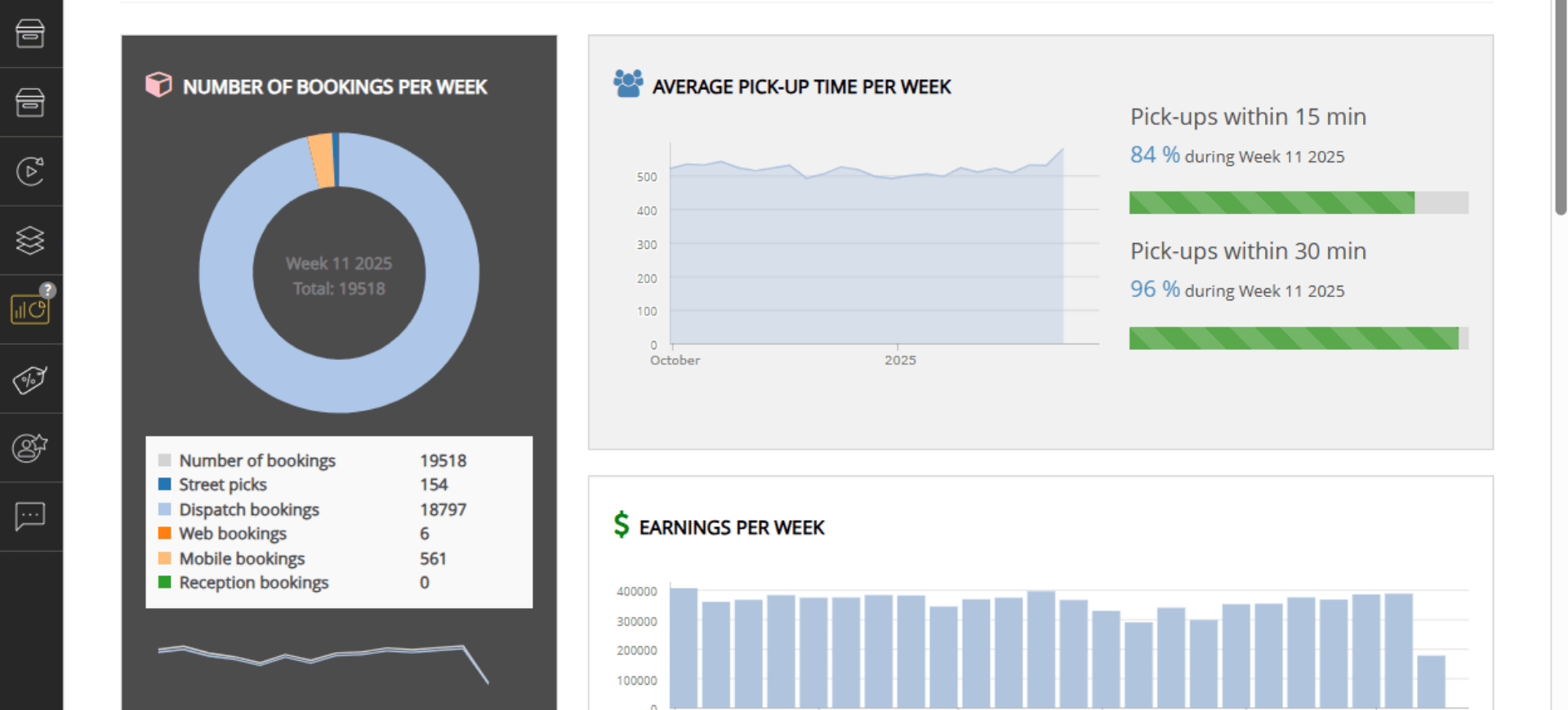
Task: Open the second archive box sidebar icon
Action: point(30,102)
